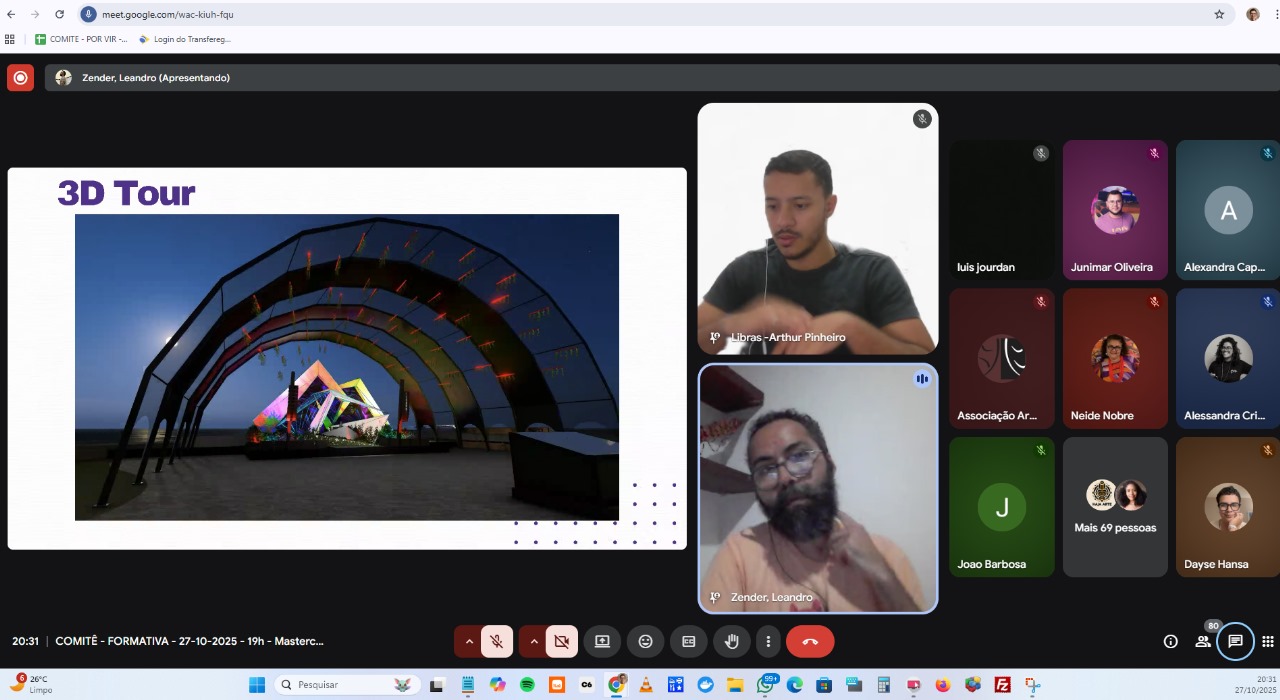Viewport: 1280px width, 700px height.
Task: Open the activities grid icon
Action: click(x=1267, y=642)
